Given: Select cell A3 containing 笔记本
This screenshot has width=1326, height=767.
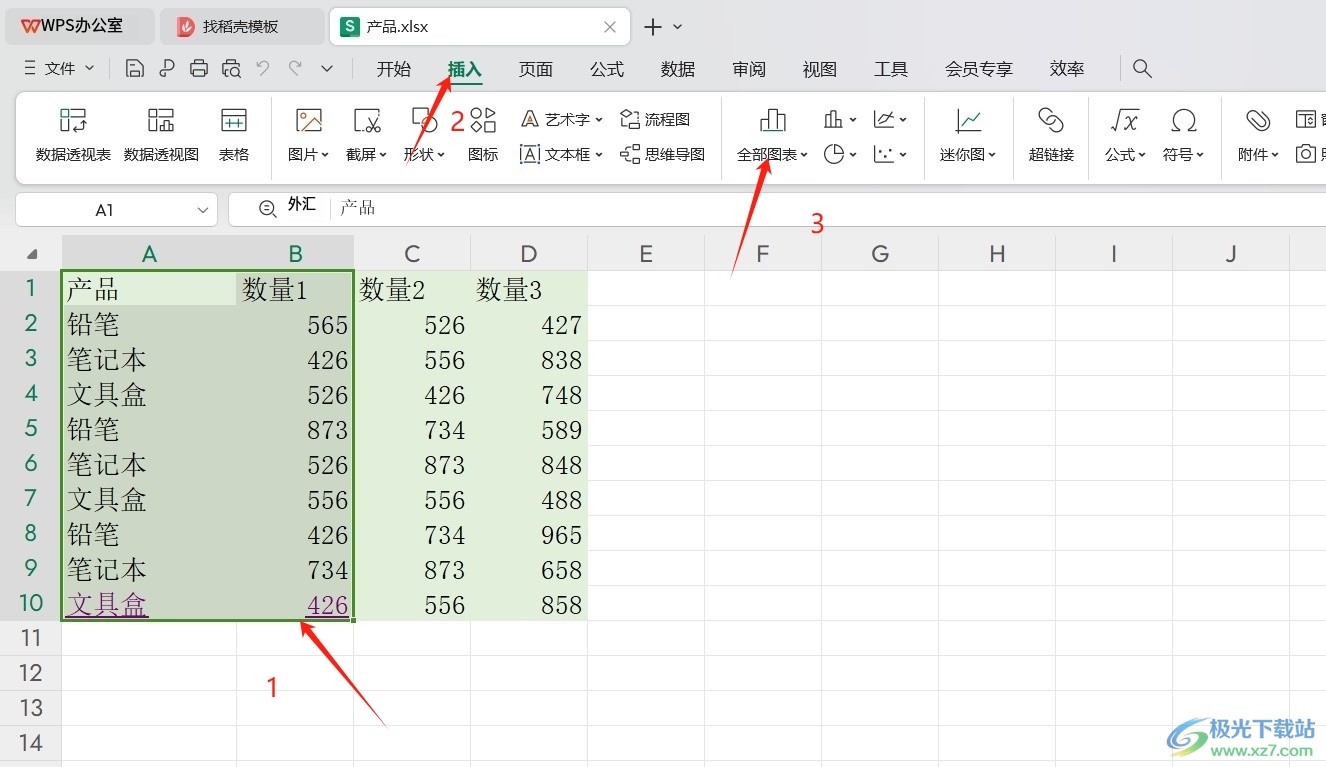Looking at the screenshot, I should pos(149,360).
